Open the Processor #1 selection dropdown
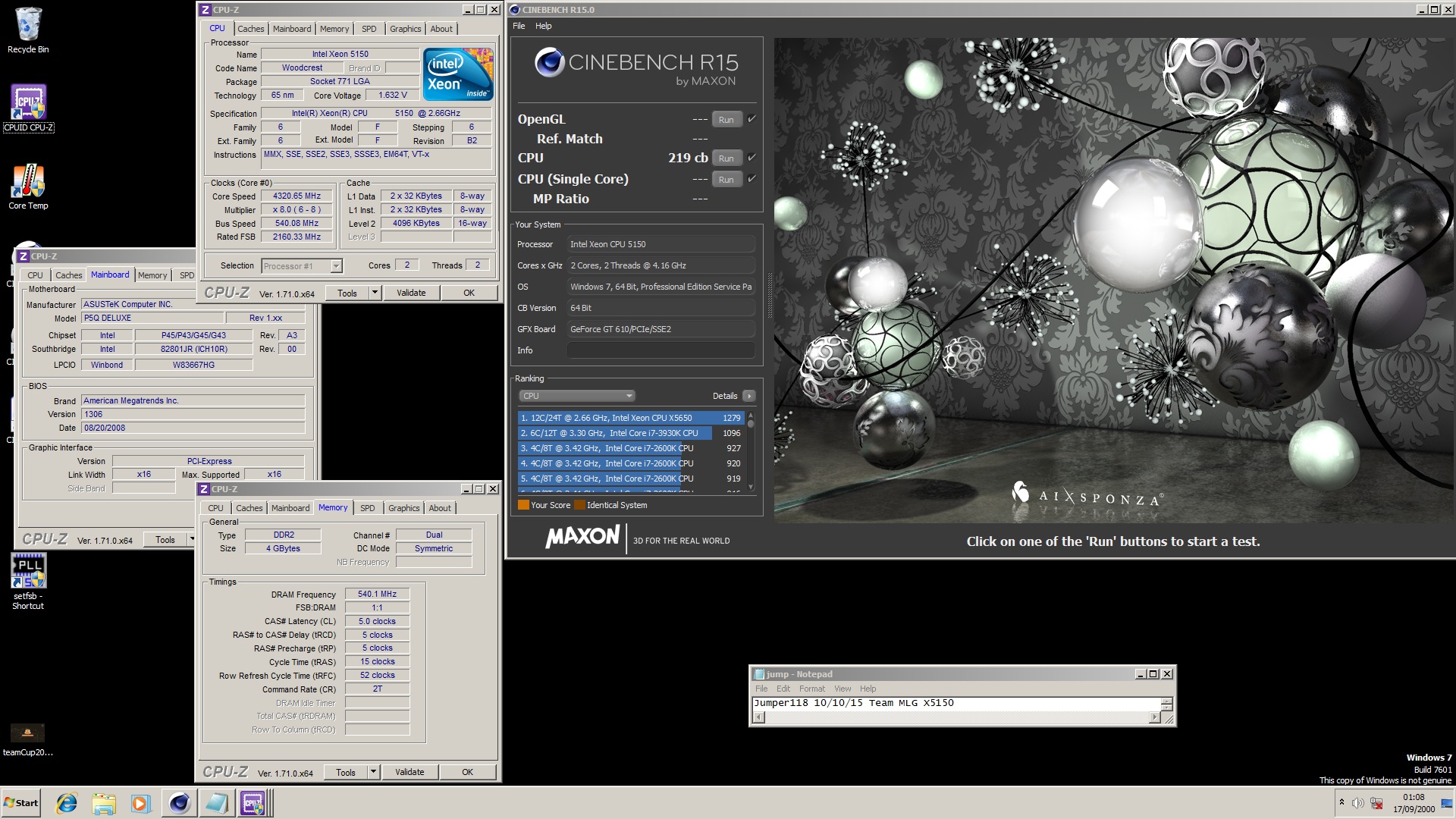The height and width of the screenshot is (819, 1456). (336, 266)
